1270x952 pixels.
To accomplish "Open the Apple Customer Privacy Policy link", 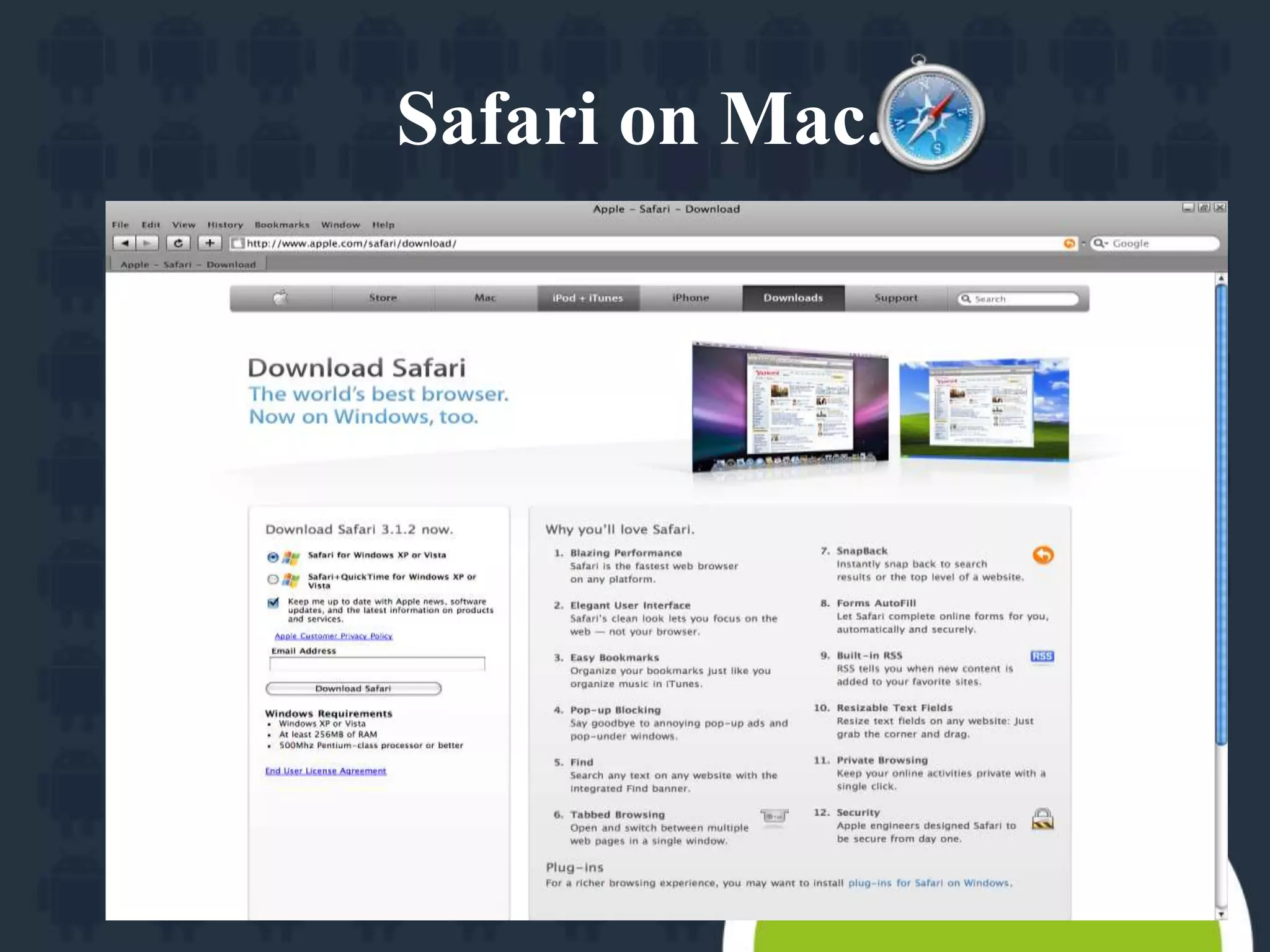I will coord(334,636).
